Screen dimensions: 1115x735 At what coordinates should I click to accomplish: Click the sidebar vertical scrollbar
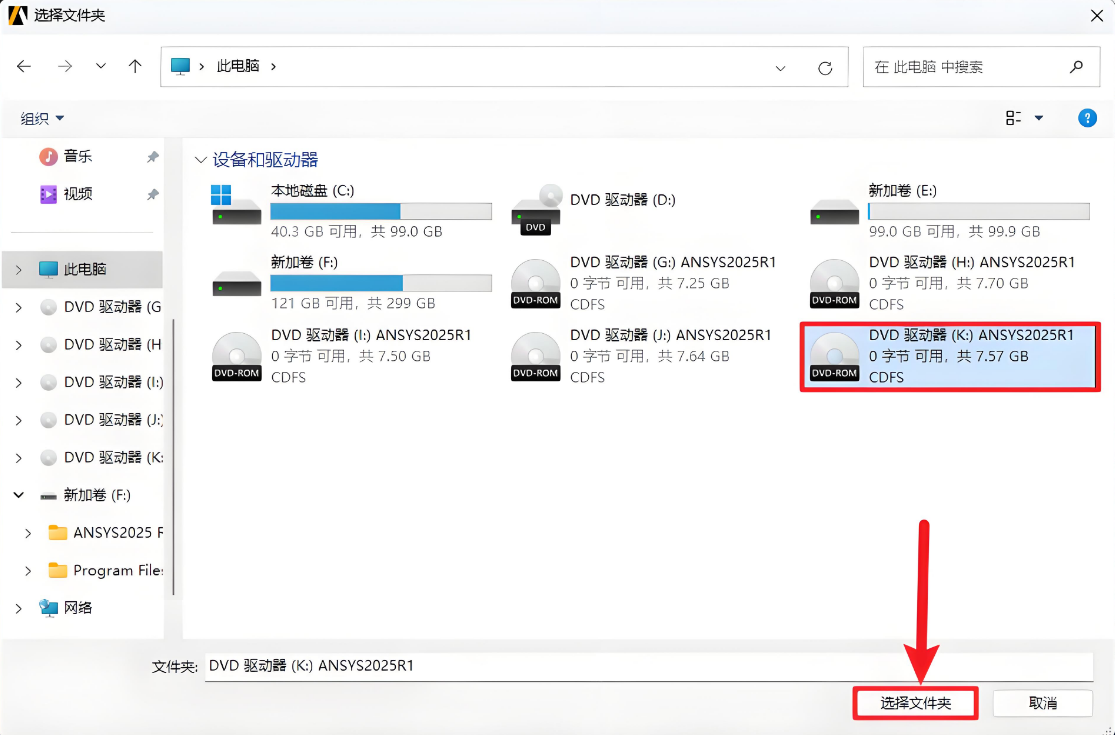coord(173,458)
